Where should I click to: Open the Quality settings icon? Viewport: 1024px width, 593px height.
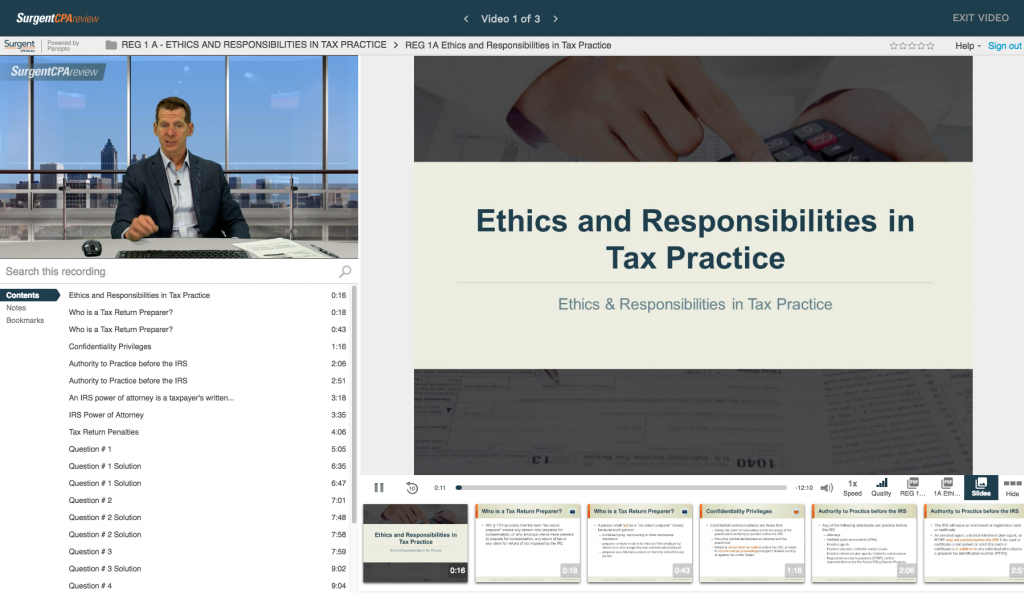click(x=881, y=487)
